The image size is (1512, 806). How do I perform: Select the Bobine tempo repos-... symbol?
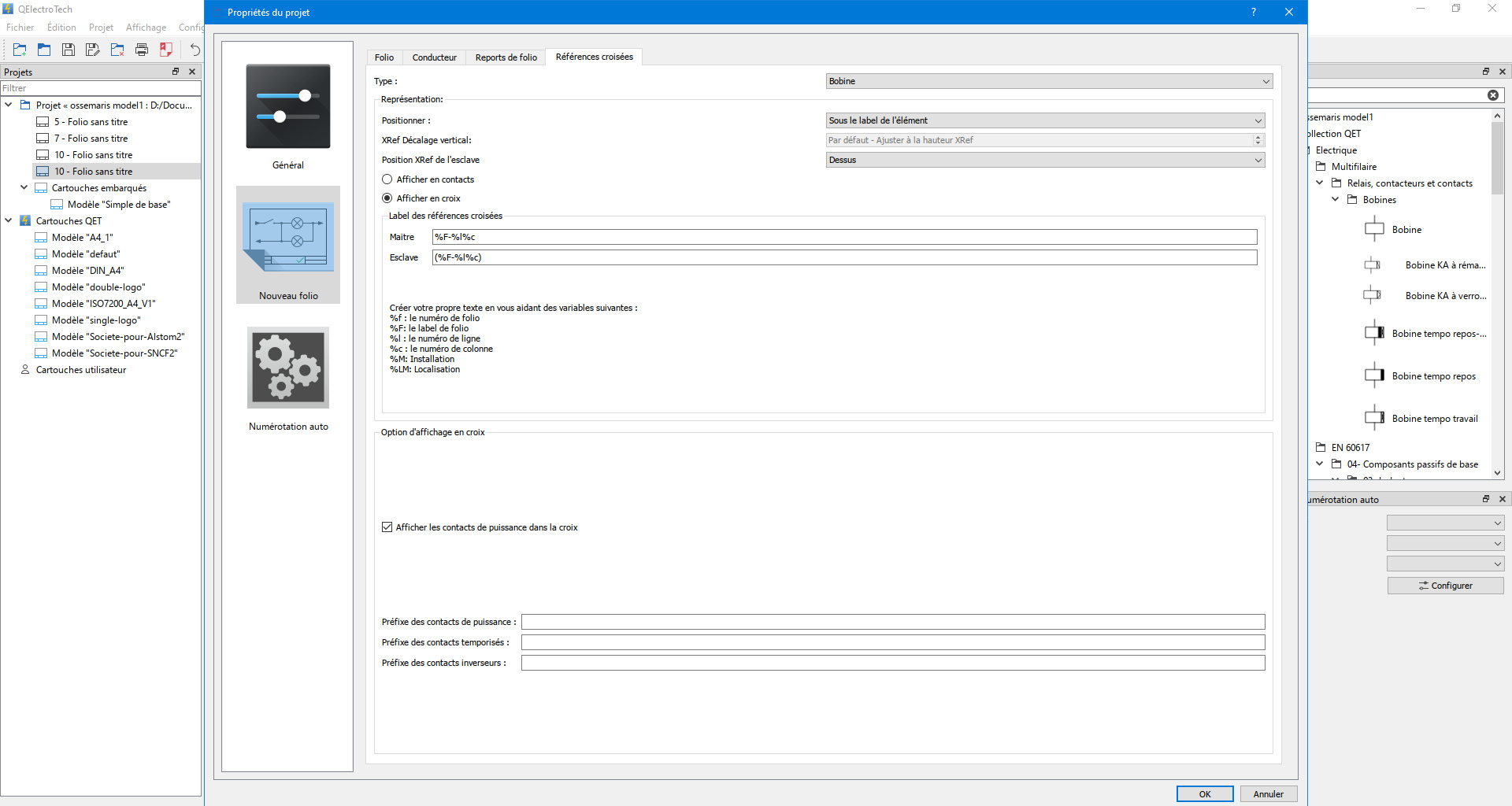tap(1375, 334)
